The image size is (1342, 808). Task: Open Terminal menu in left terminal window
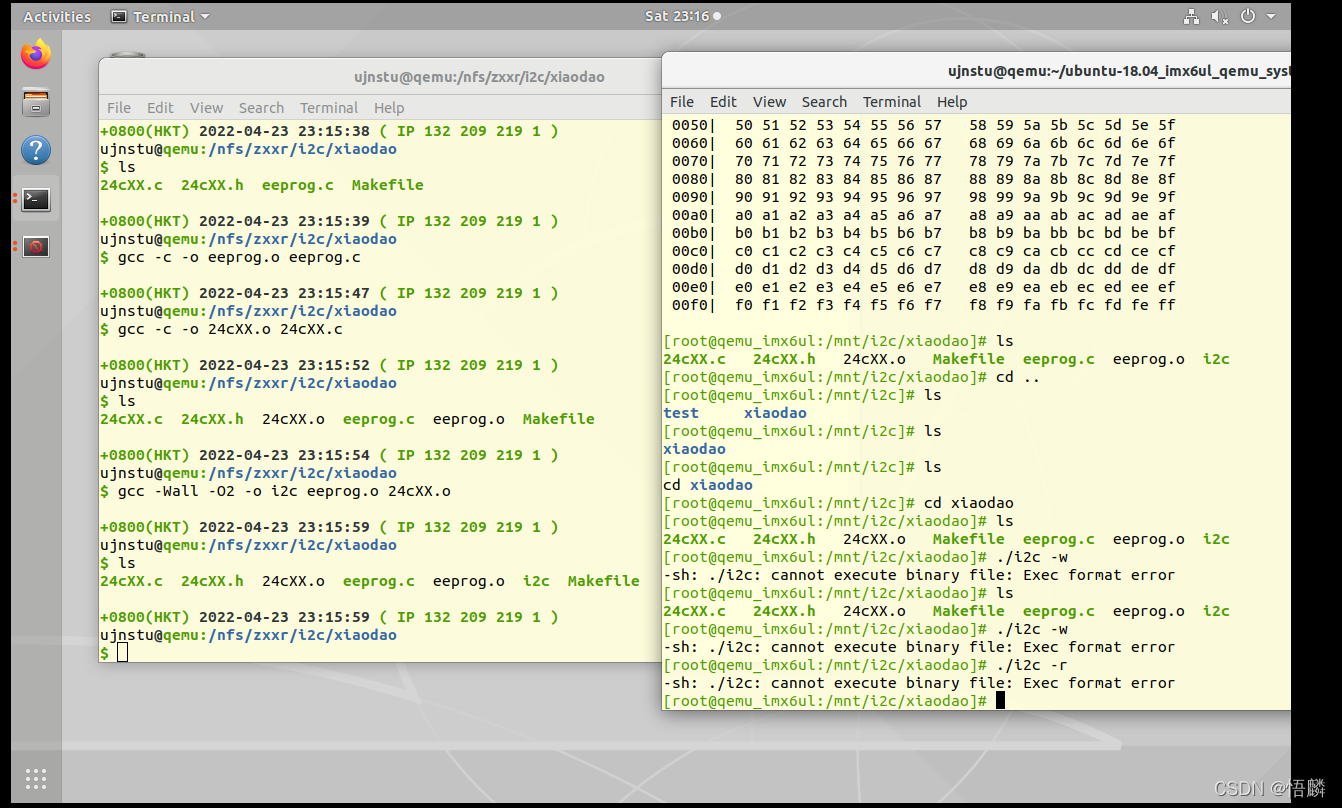329,108
